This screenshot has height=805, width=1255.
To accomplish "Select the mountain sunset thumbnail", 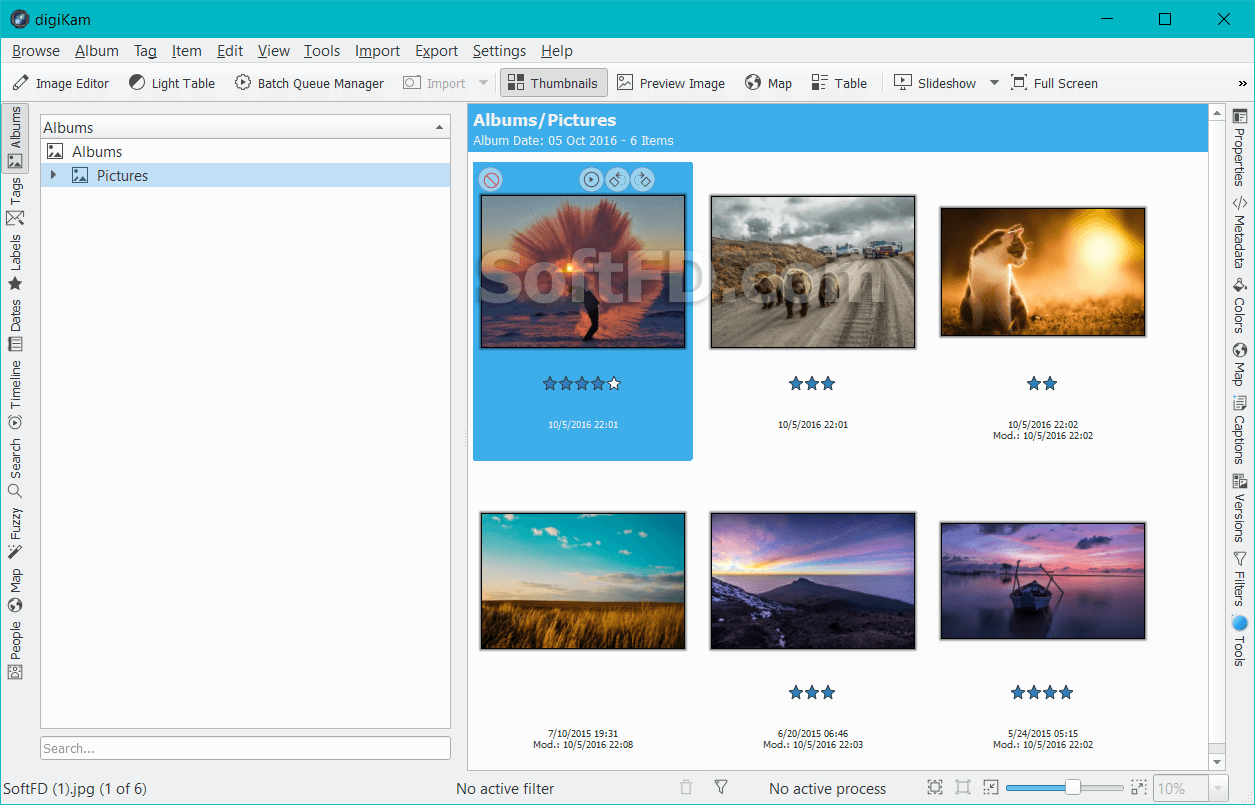I will pyautogui.click(x=813, y=581).
